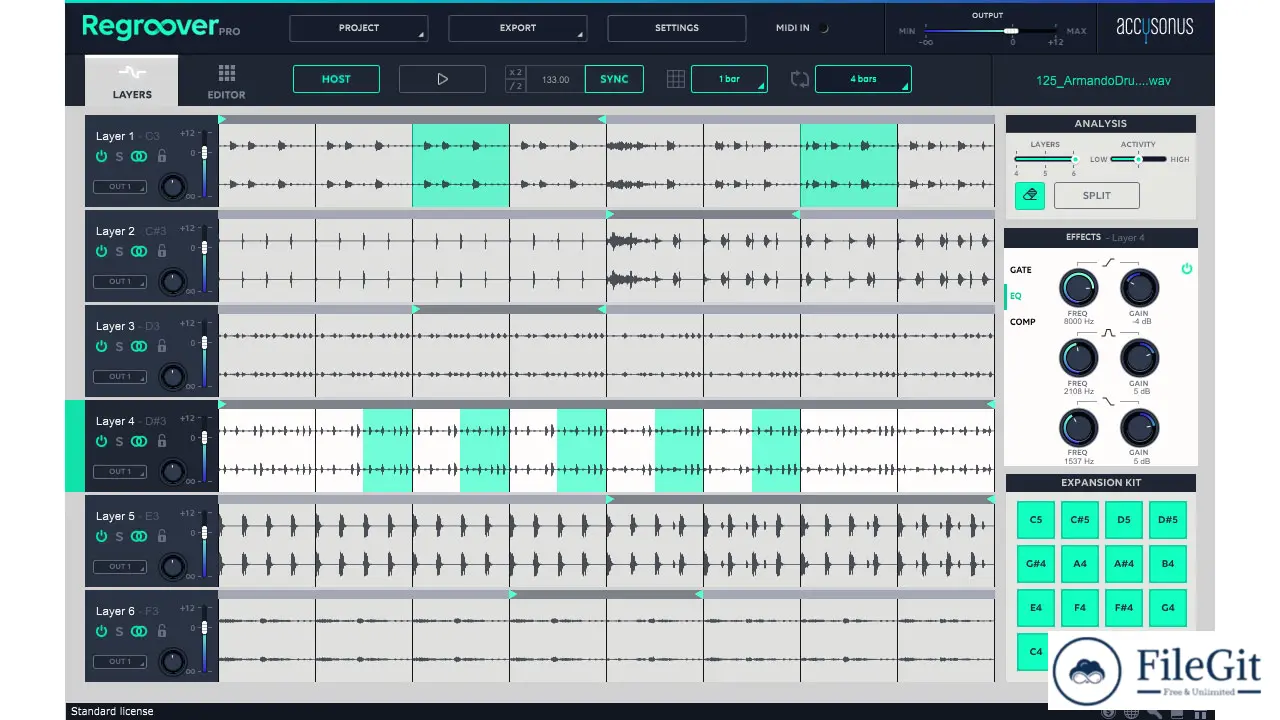The image size is (1280, 720).
Task: Open the PROJECT dropdown menu
Action: pyautogui.click(x=359, y=28)
